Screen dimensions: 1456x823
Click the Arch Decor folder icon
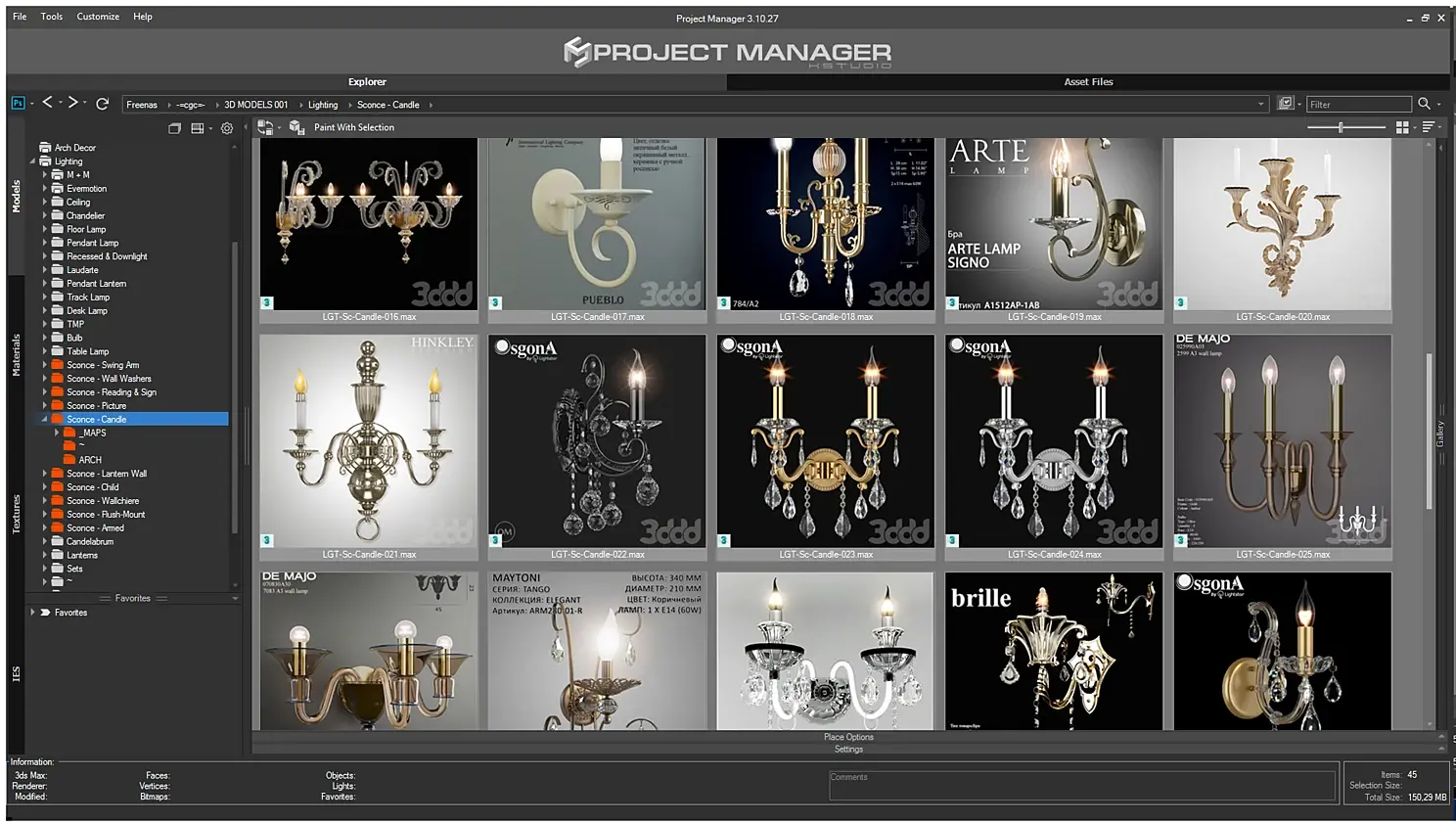pos(45,148)
